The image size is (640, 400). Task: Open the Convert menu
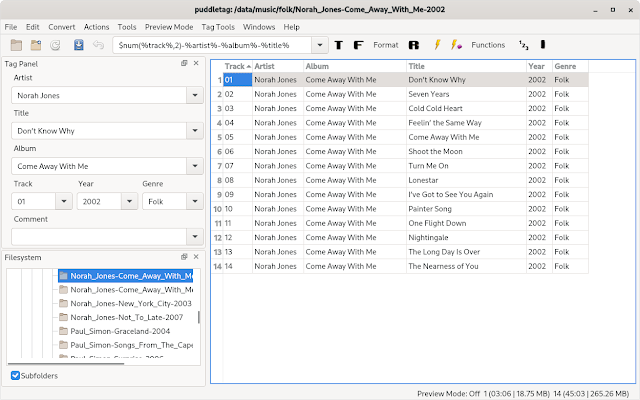[x=62, y=27]
